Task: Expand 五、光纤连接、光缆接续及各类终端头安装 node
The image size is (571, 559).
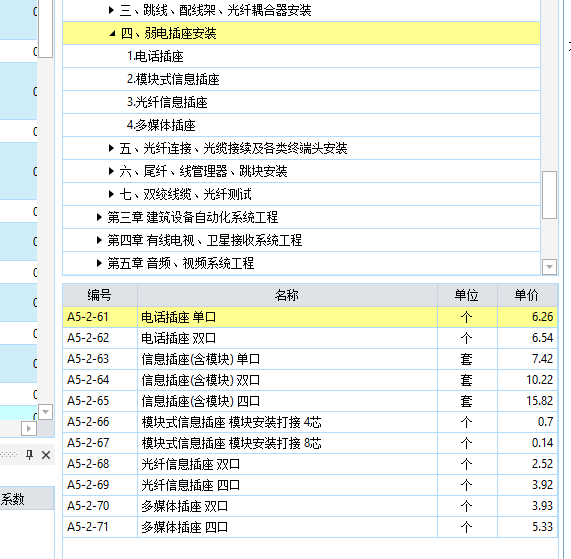Action: tap(111, 148)
